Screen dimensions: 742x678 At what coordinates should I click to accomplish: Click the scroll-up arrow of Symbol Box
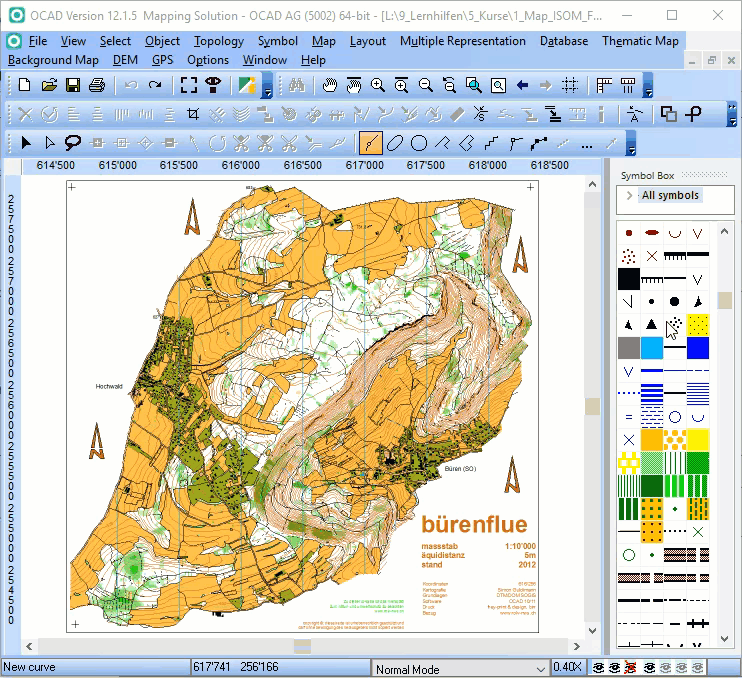(x=724, y=231)
